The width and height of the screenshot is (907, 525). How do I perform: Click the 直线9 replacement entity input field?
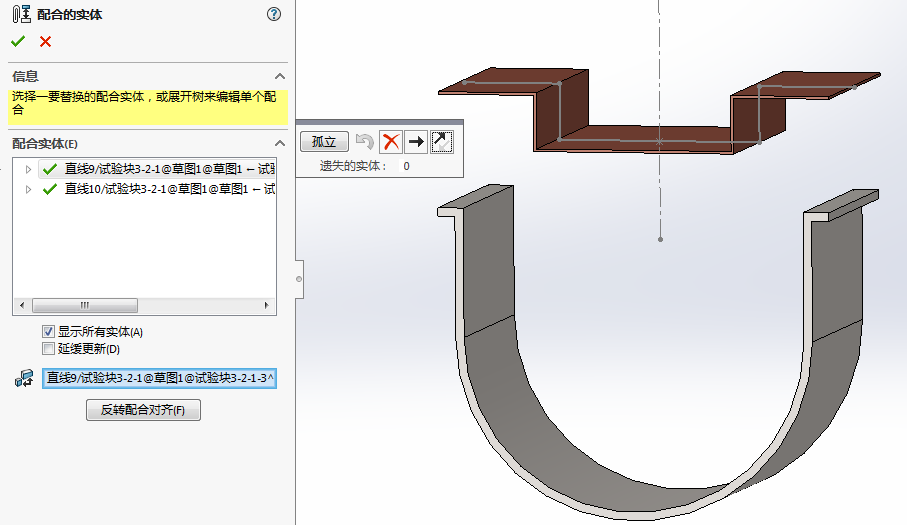click(x=160, y=379)
